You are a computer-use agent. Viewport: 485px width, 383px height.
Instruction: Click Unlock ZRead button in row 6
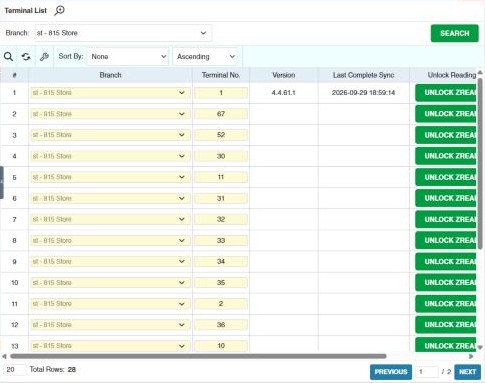click(x=446, y=198)
